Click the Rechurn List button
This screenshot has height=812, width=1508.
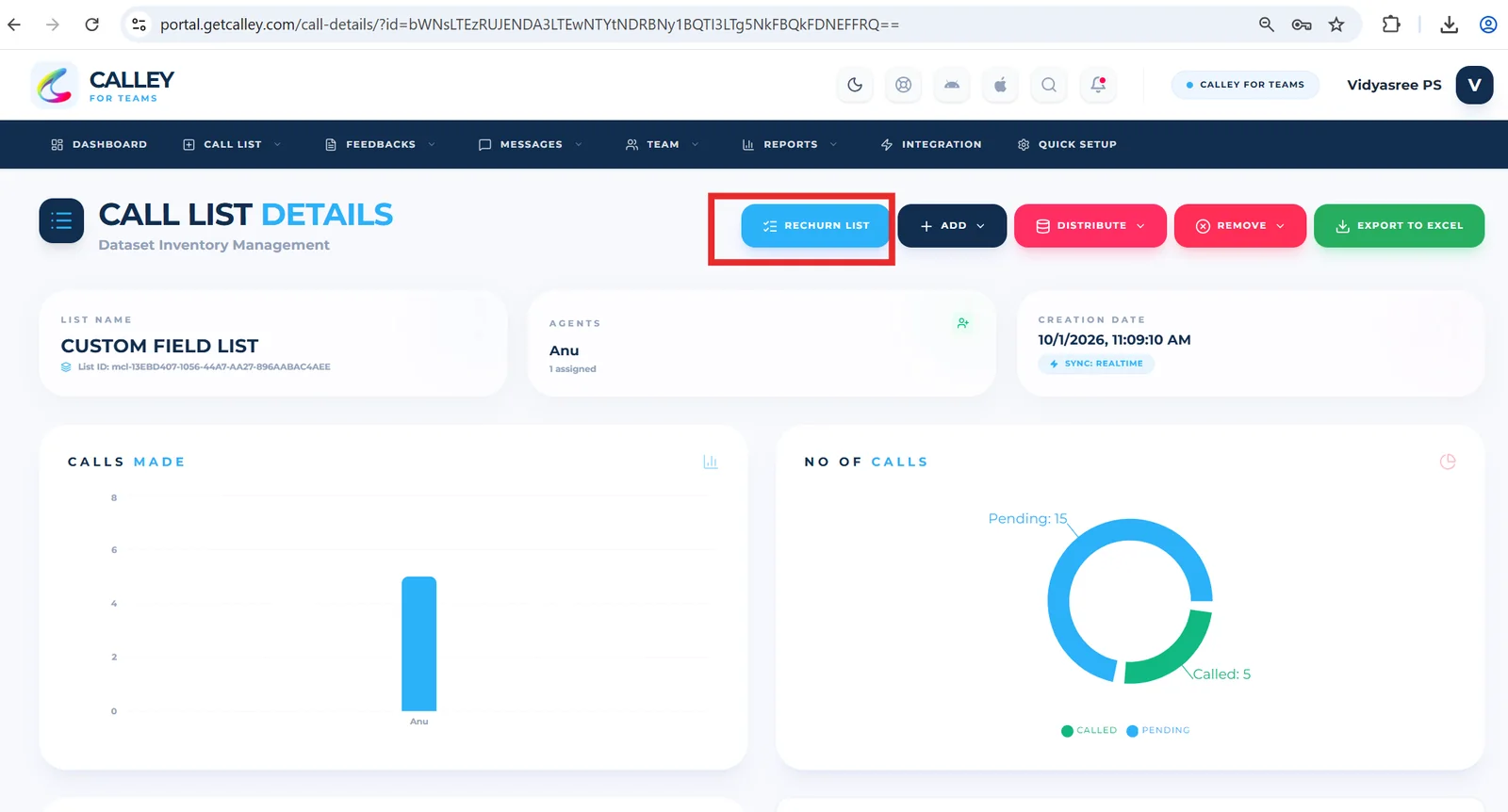pos(815,226)
